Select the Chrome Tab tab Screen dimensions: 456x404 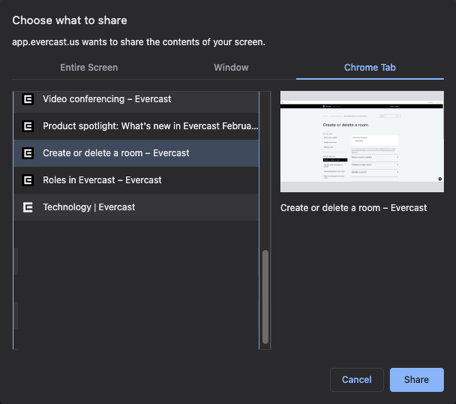coord(370,68)
